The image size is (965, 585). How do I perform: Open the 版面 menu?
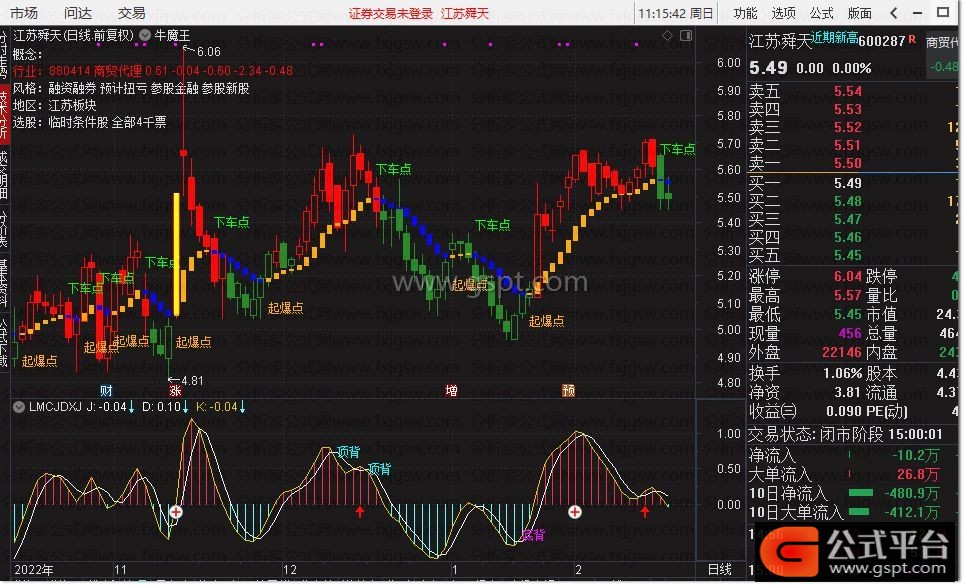click(860, 13)
